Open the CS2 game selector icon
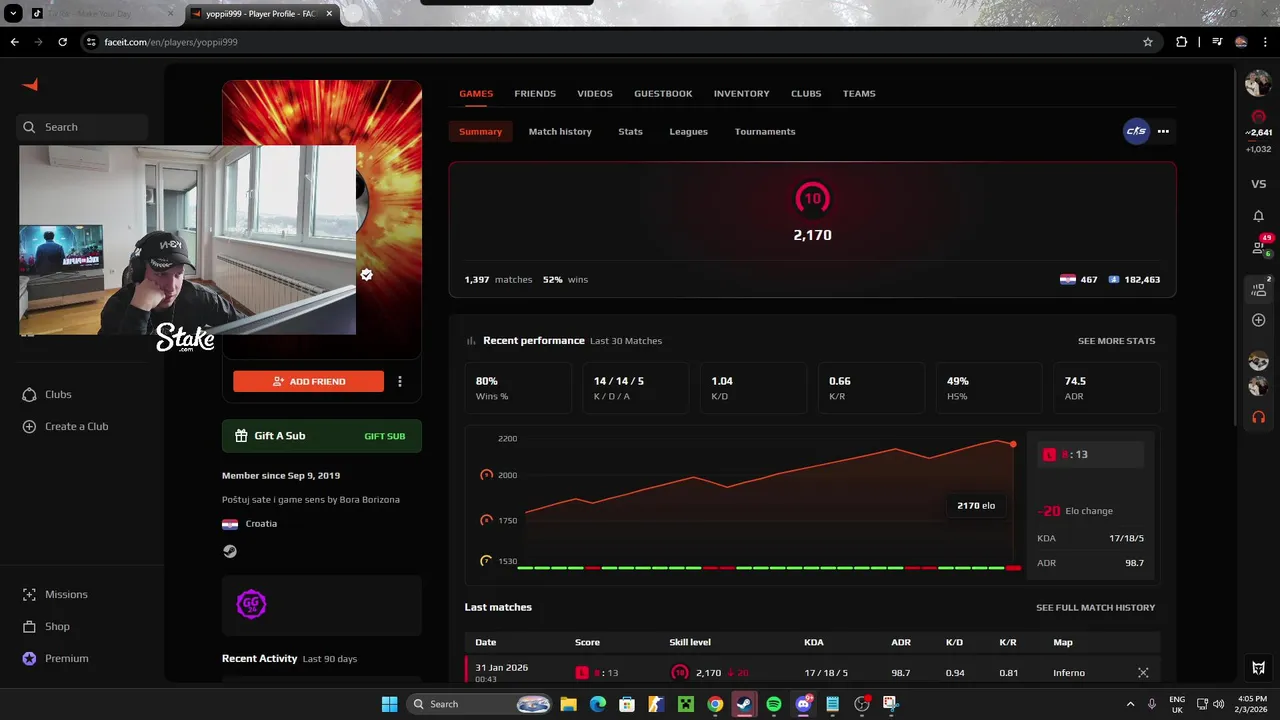 tap(1136, 131)
